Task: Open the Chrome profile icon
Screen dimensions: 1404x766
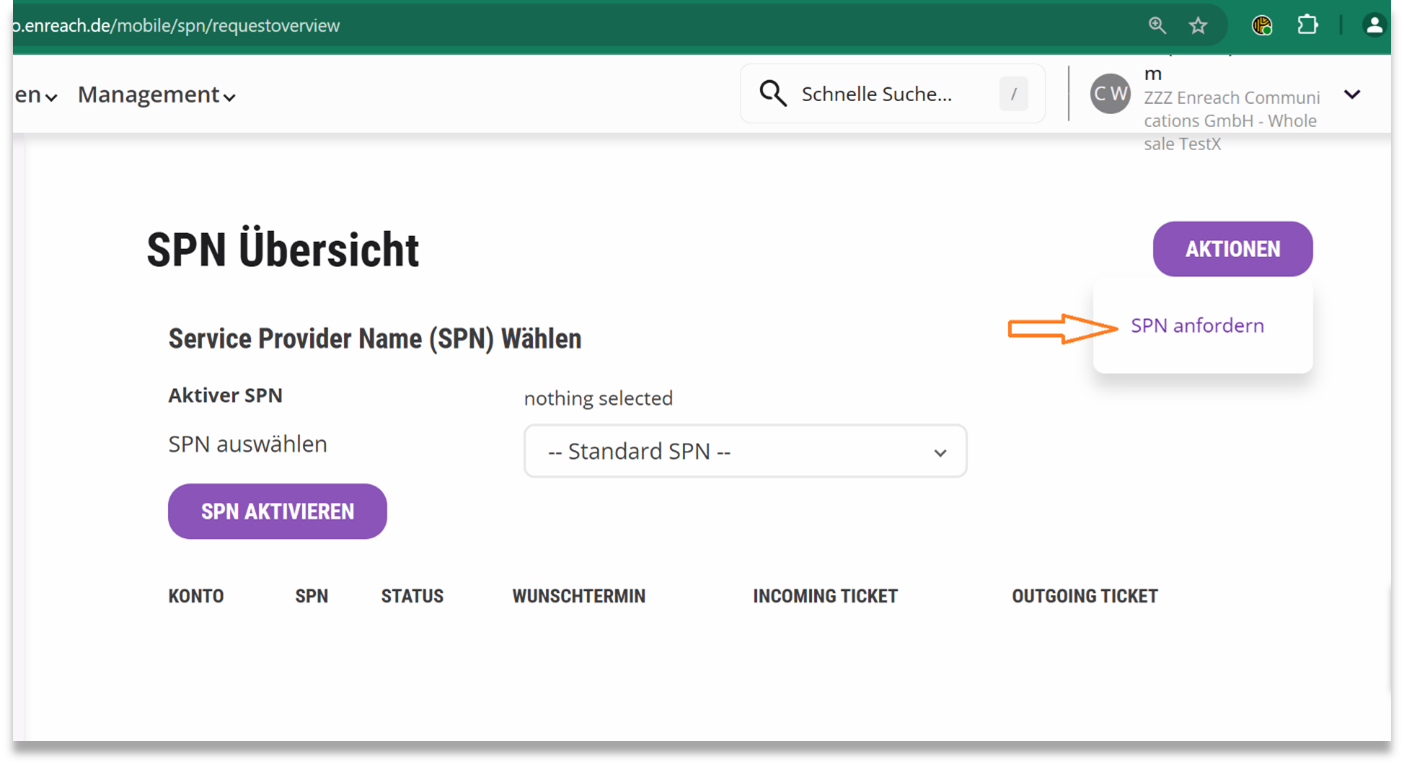Action: [1375, 25]
